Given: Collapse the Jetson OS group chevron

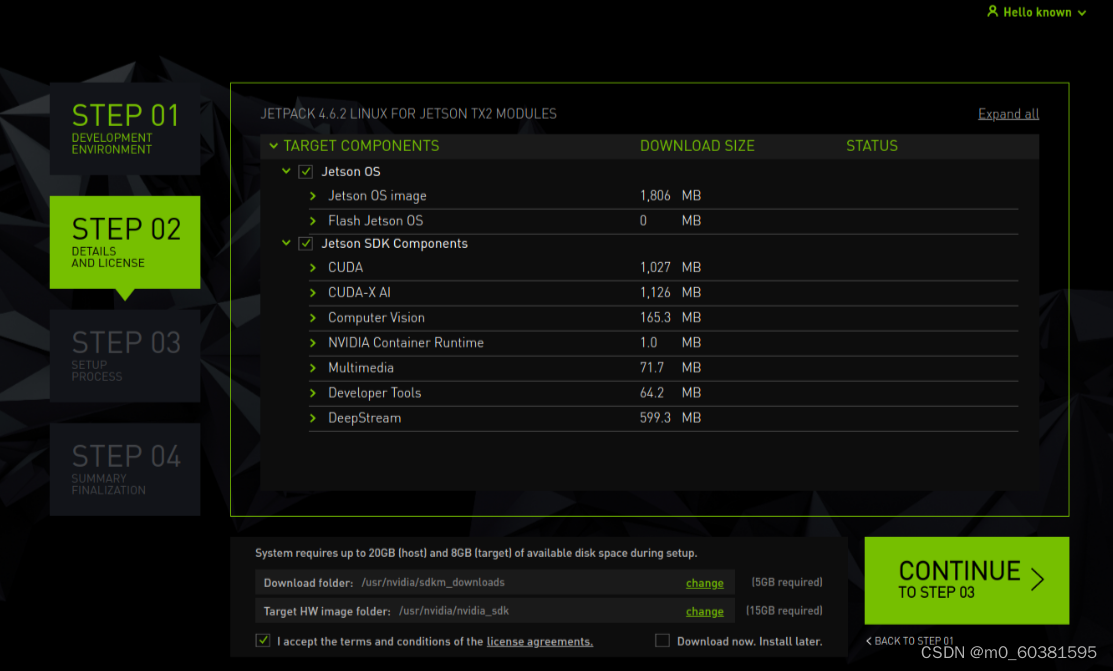Looking at the screenshot, I should [x=286, y=171].
